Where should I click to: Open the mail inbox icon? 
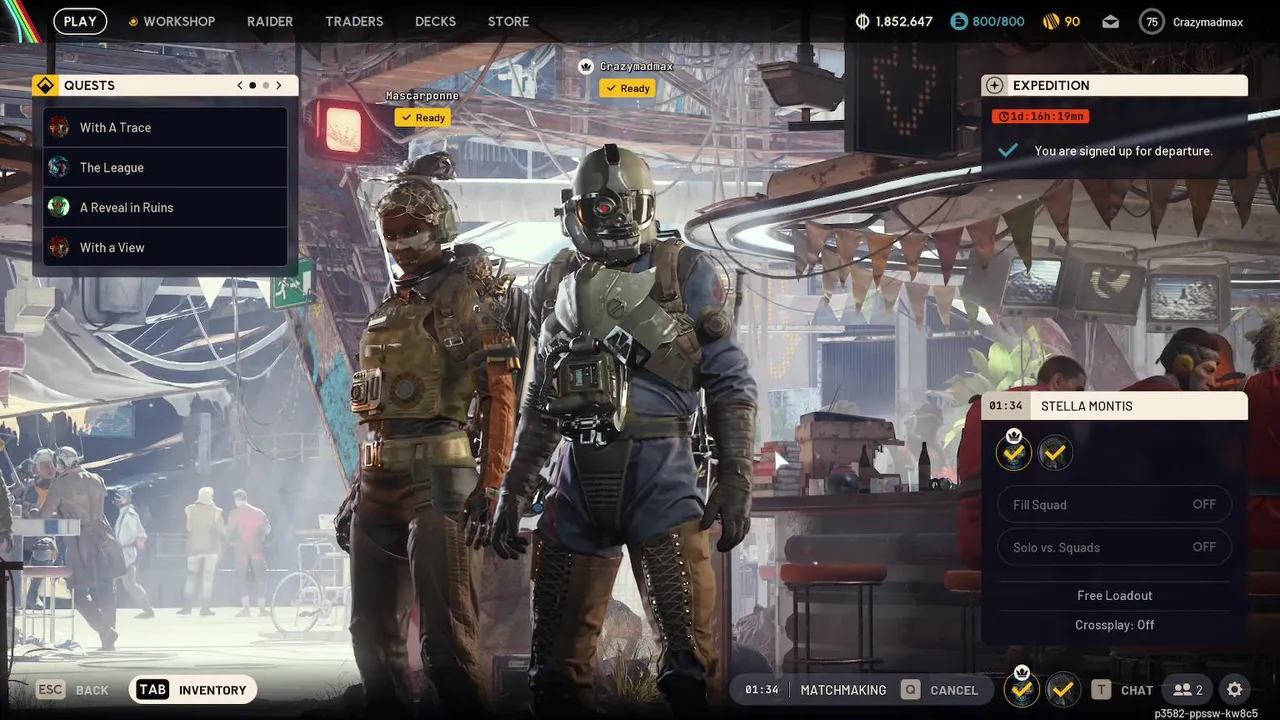pyautogui.click(x=1110, y=21)
